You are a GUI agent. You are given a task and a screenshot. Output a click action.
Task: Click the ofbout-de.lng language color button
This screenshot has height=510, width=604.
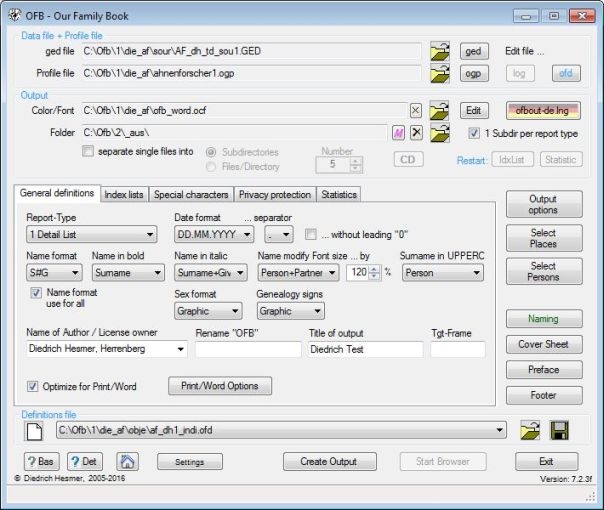pyautogui.click(x=545, y=110)
